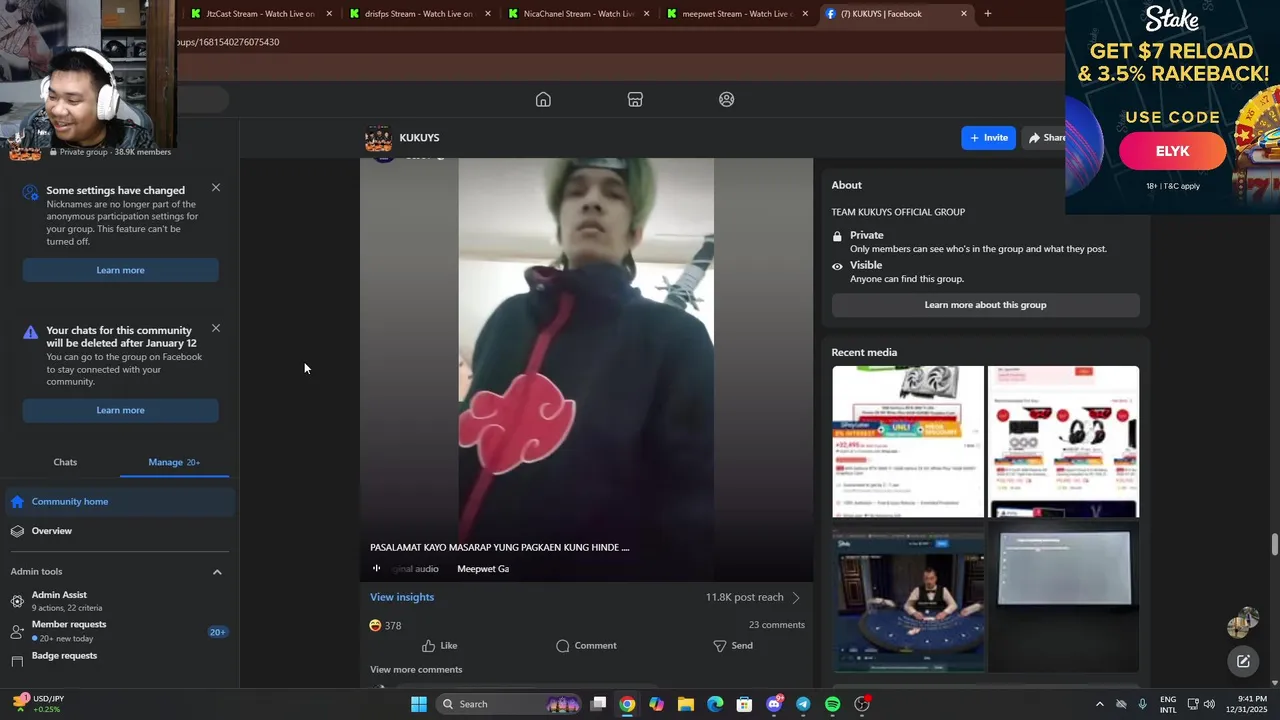
Task: Open the floating chat head avatar
Action: coord(1243,623)
